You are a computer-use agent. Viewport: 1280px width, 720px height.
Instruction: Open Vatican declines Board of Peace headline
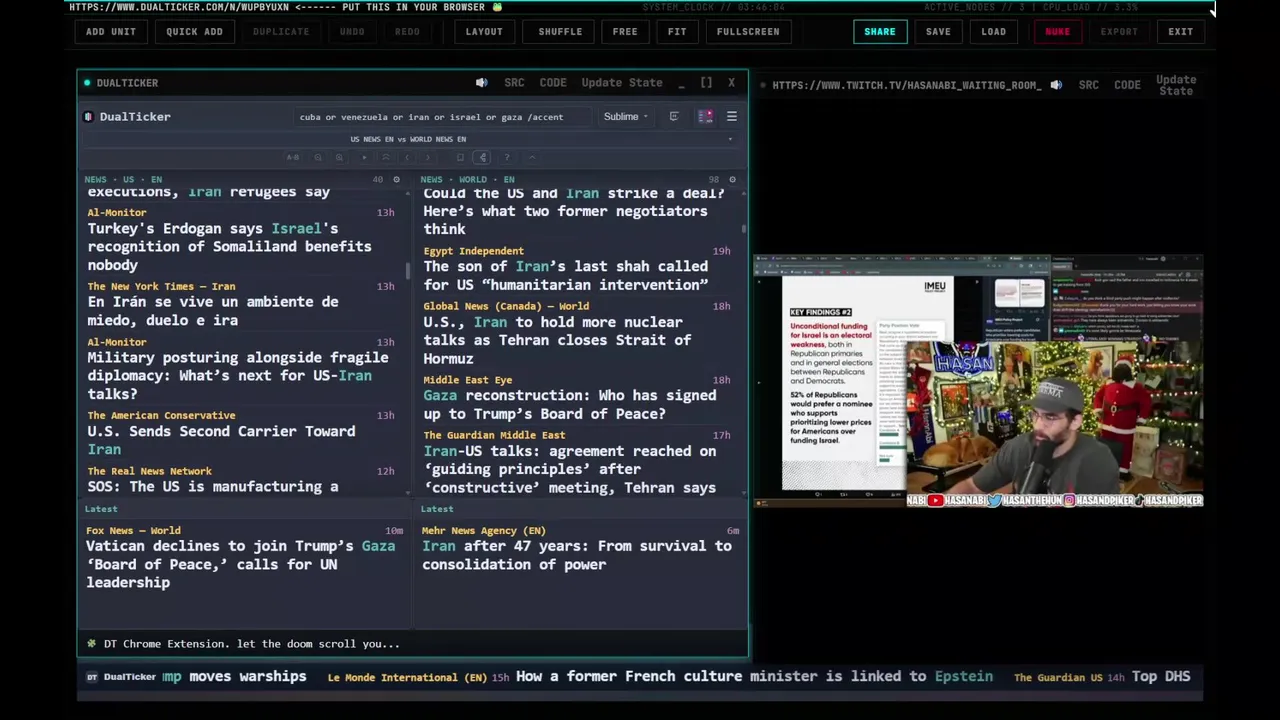point(240,564)
